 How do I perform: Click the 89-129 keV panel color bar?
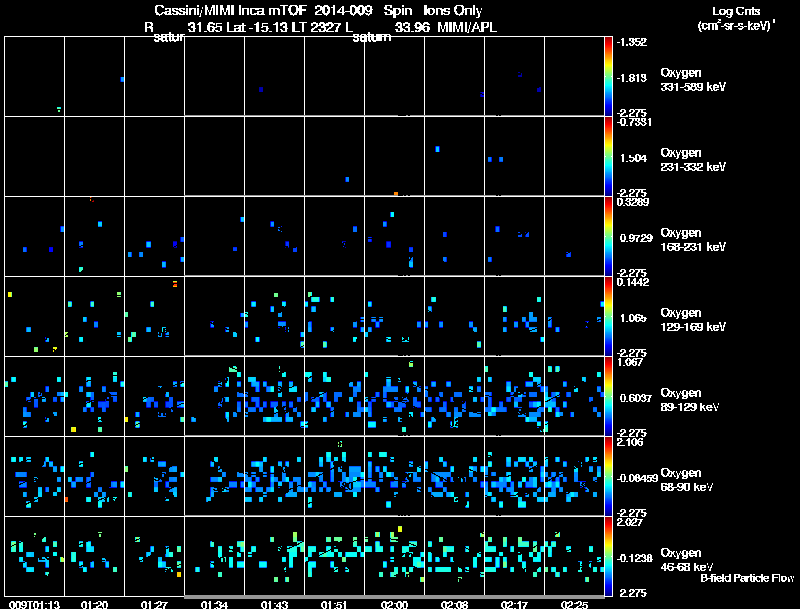608,396
